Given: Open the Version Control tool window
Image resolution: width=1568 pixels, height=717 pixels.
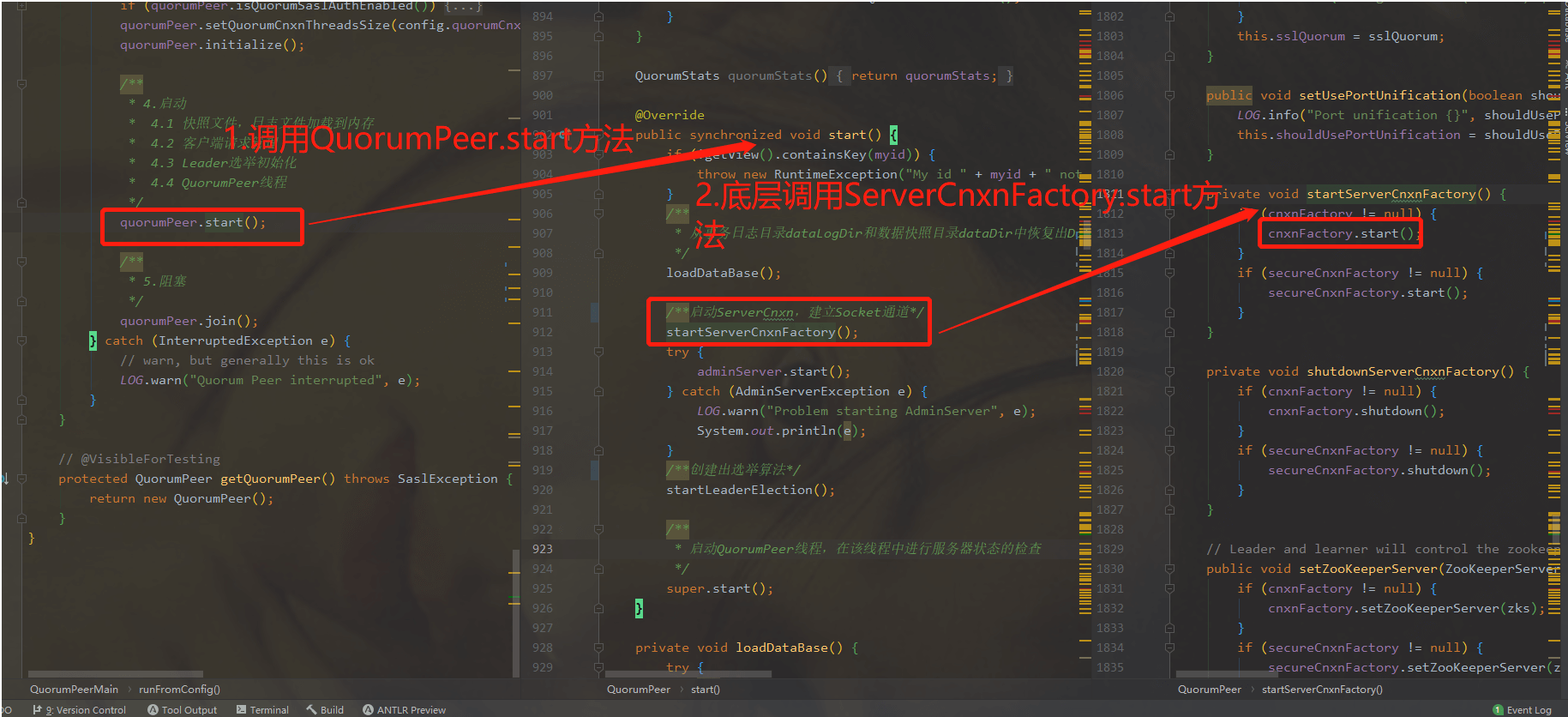Looking at the screenshot, I should tap(79, 709).
